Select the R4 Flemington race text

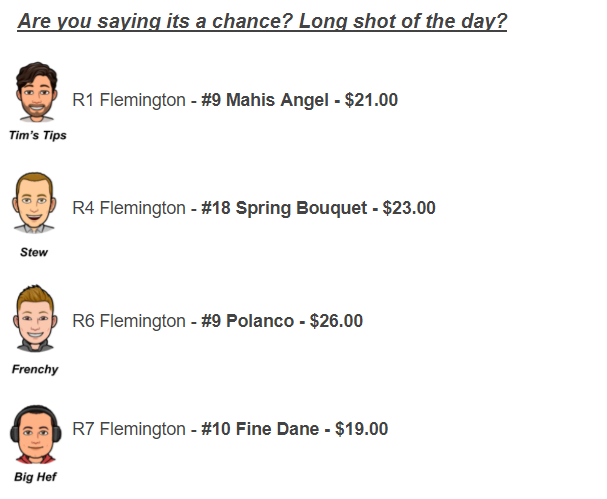pos(129,208)
